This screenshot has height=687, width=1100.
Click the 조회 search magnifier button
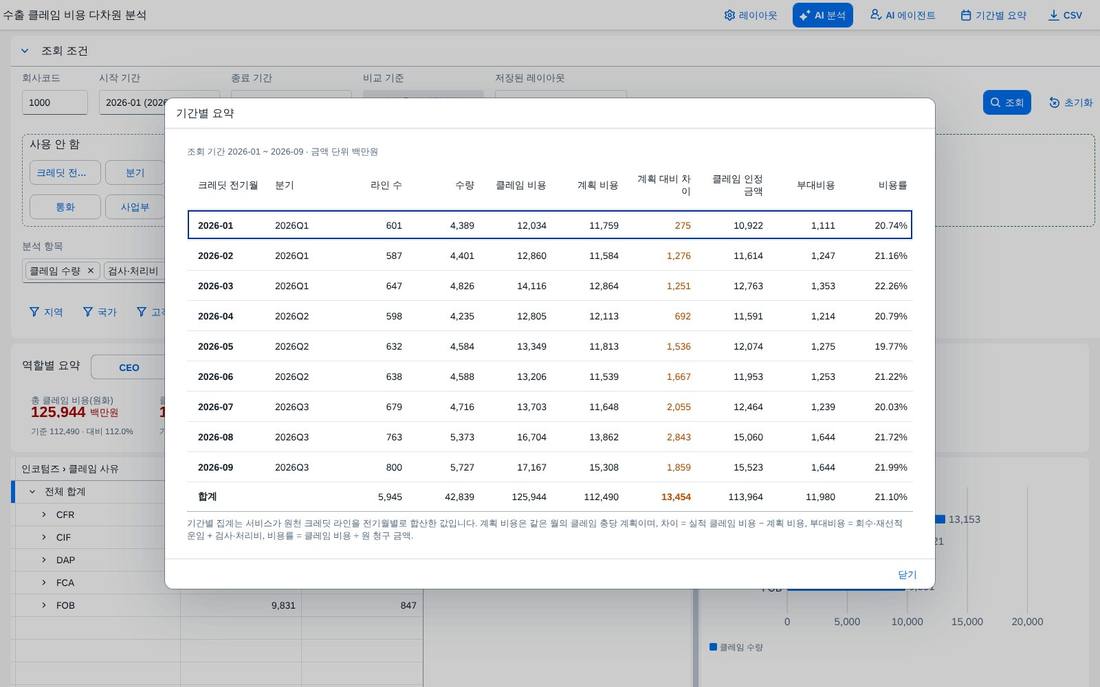(x=1007, y=102)
